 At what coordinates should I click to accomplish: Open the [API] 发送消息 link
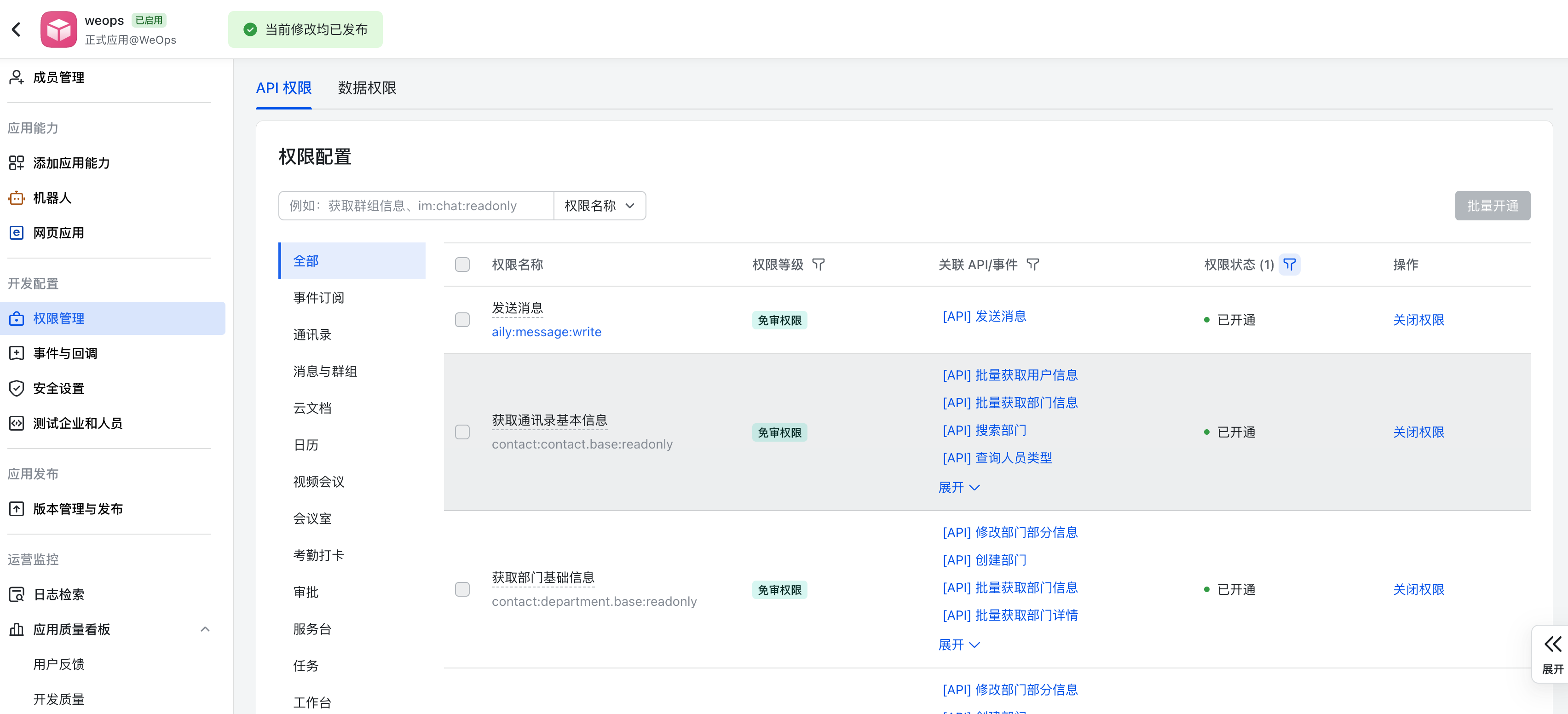click(984, 317)
